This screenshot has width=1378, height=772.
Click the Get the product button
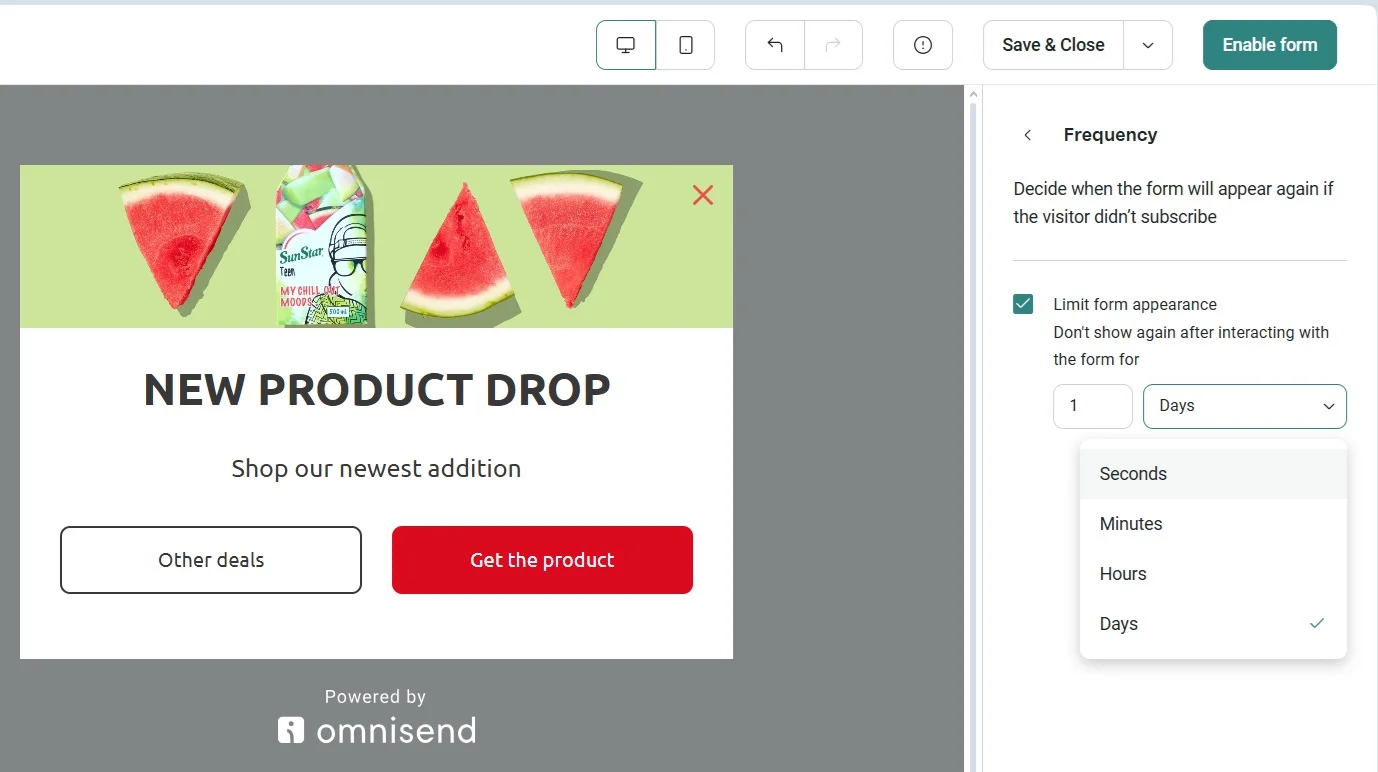[542, 560]
